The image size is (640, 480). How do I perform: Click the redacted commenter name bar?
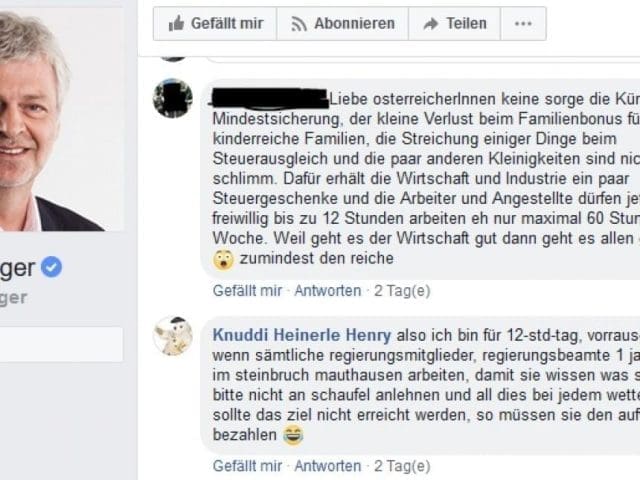[x=269, y=97]
